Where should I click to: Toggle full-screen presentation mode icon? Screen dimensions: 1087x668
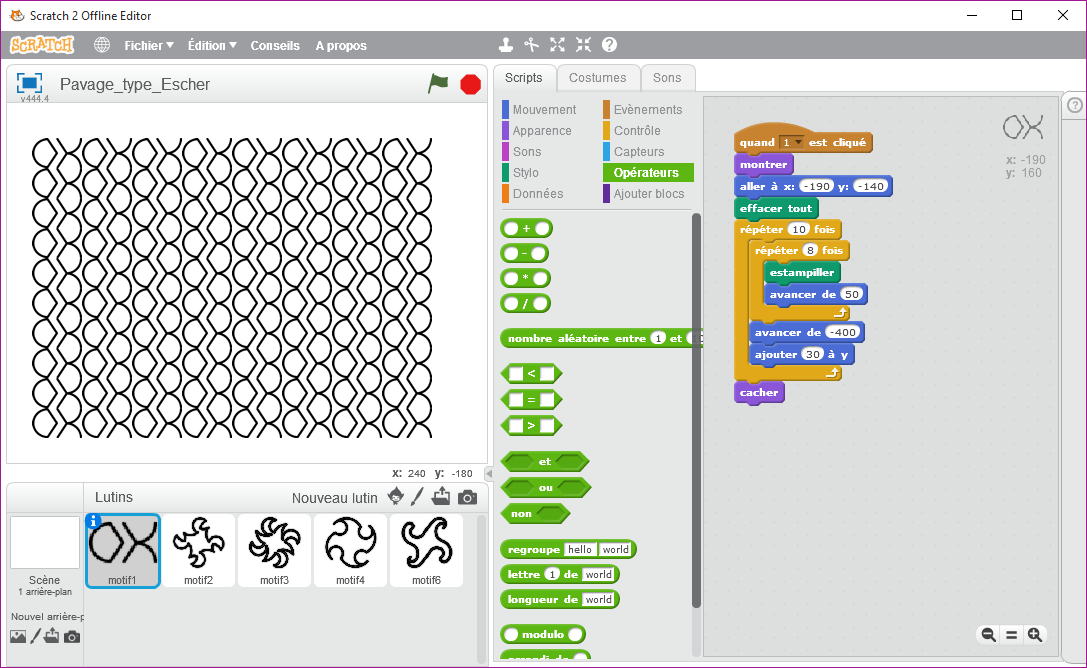29,83
